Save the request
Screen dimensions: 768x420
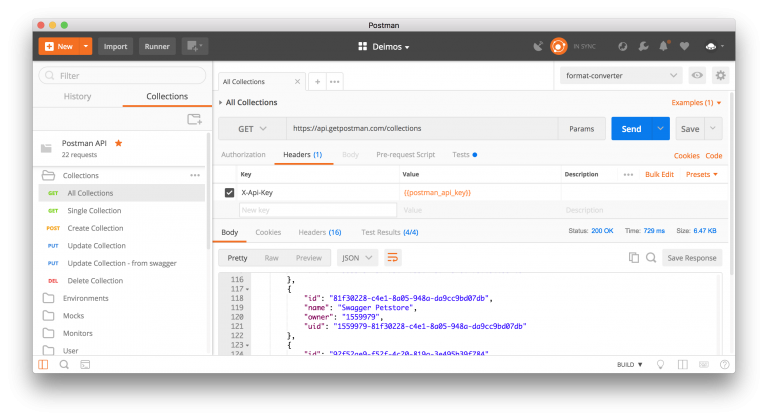pos(690,129)
